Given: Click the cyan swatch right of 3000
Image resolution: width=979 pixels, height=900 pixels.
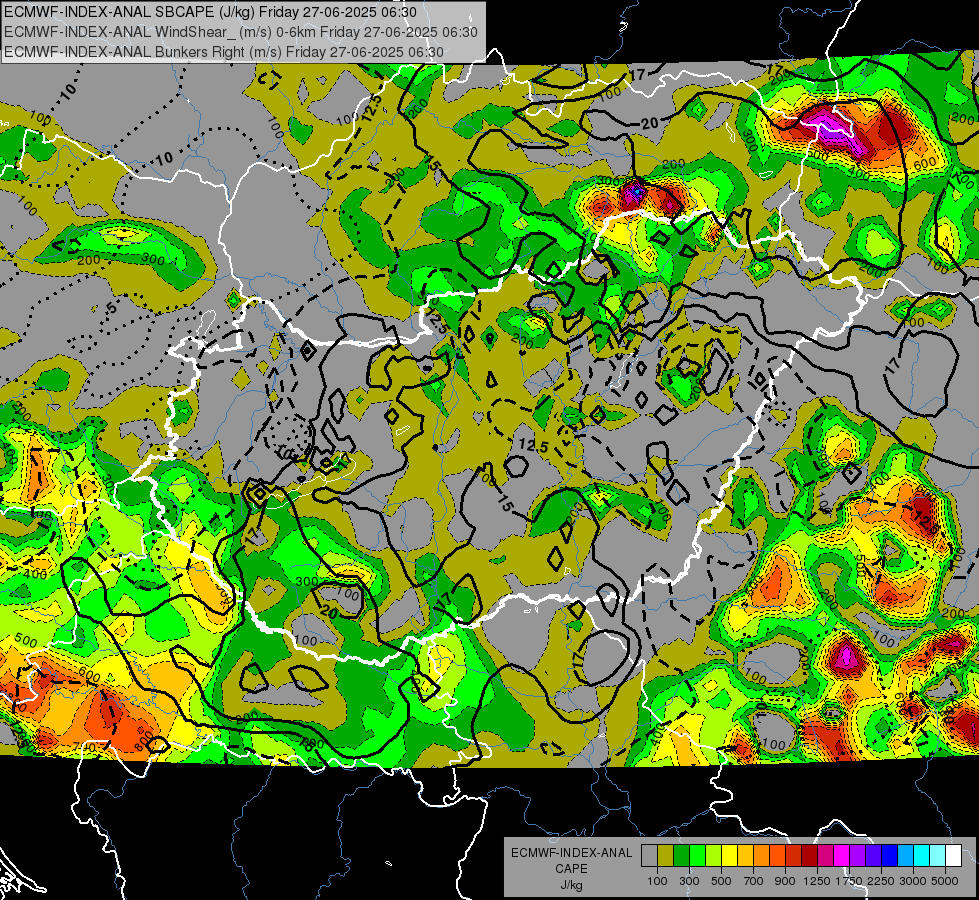Looking at the screenshot, I should (922, 856).
